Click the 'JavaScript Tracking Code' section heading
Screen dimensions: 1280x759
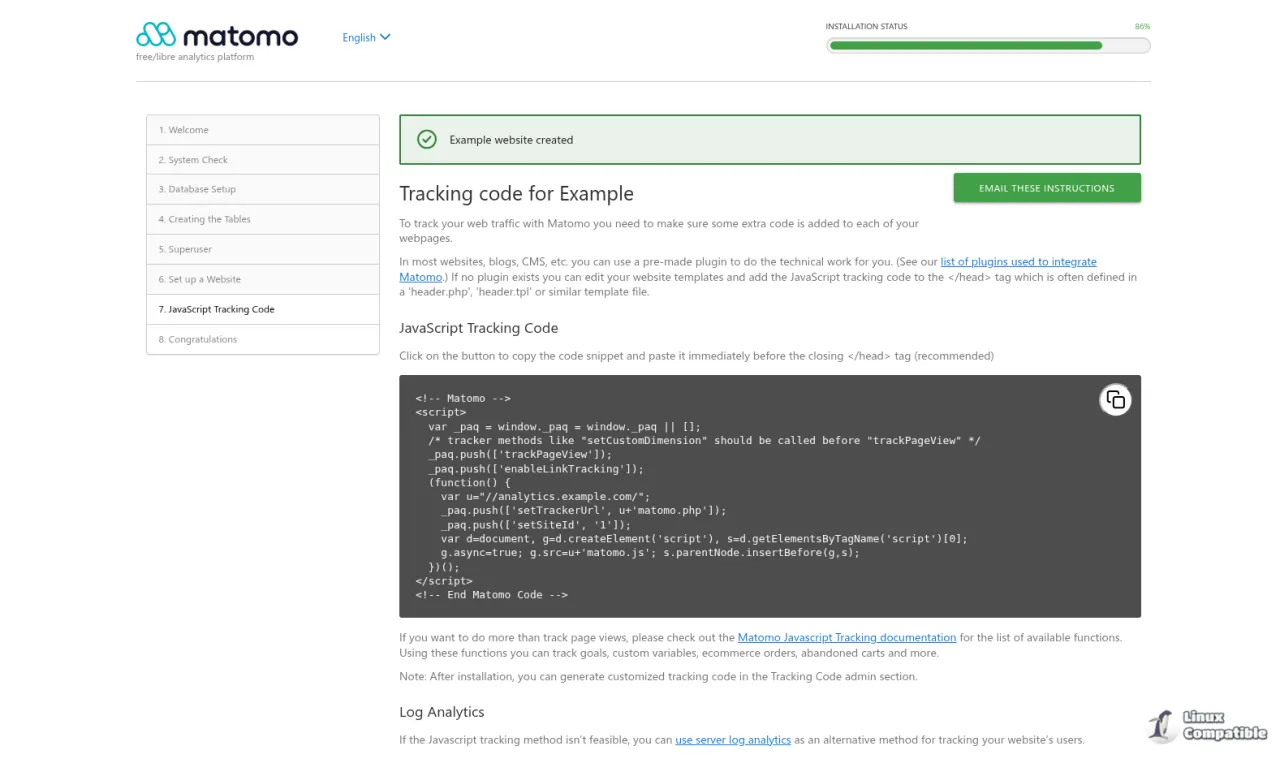coord(479,328)
